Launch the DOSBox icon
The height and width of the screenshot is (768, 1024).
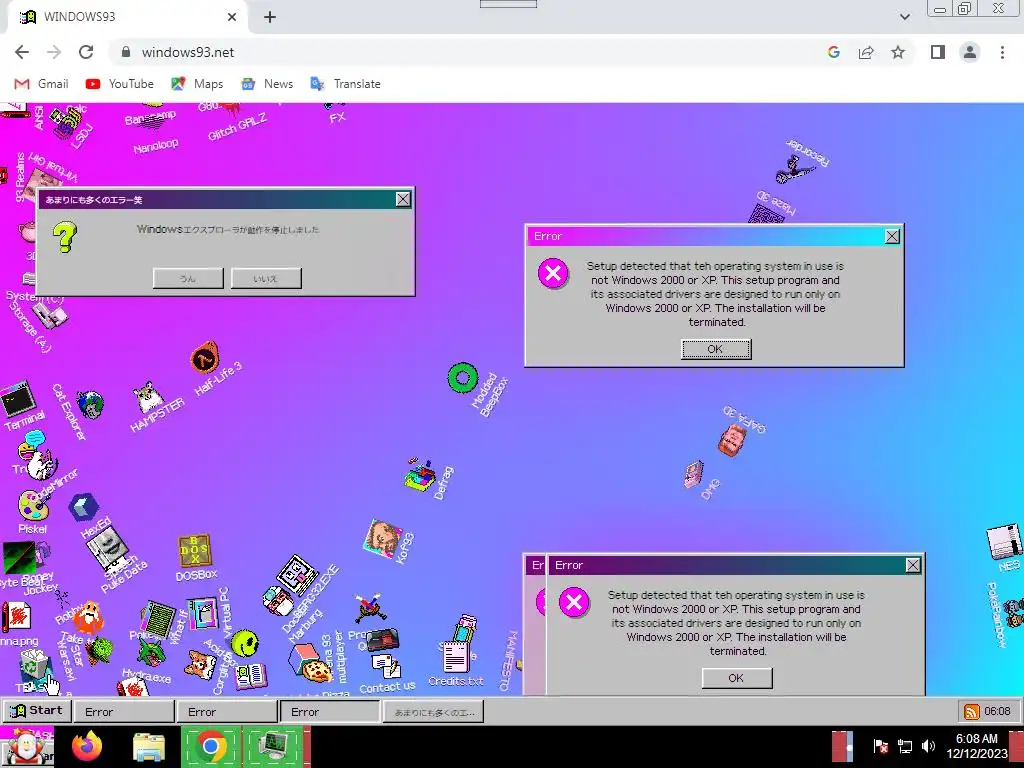pyautogui.click(x=195, y=551)
